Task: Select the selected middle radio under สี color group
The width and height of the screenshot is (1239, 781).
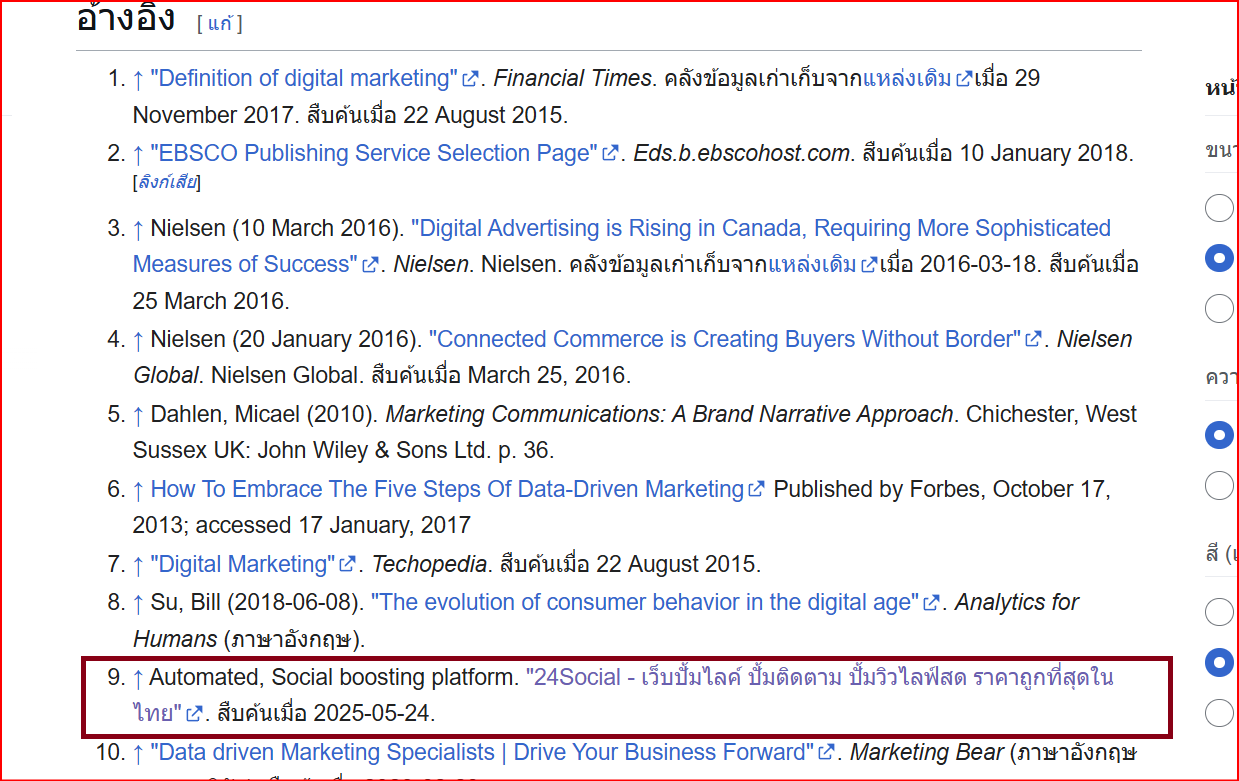Action: pyautogui.click(x=1219, y=662)
